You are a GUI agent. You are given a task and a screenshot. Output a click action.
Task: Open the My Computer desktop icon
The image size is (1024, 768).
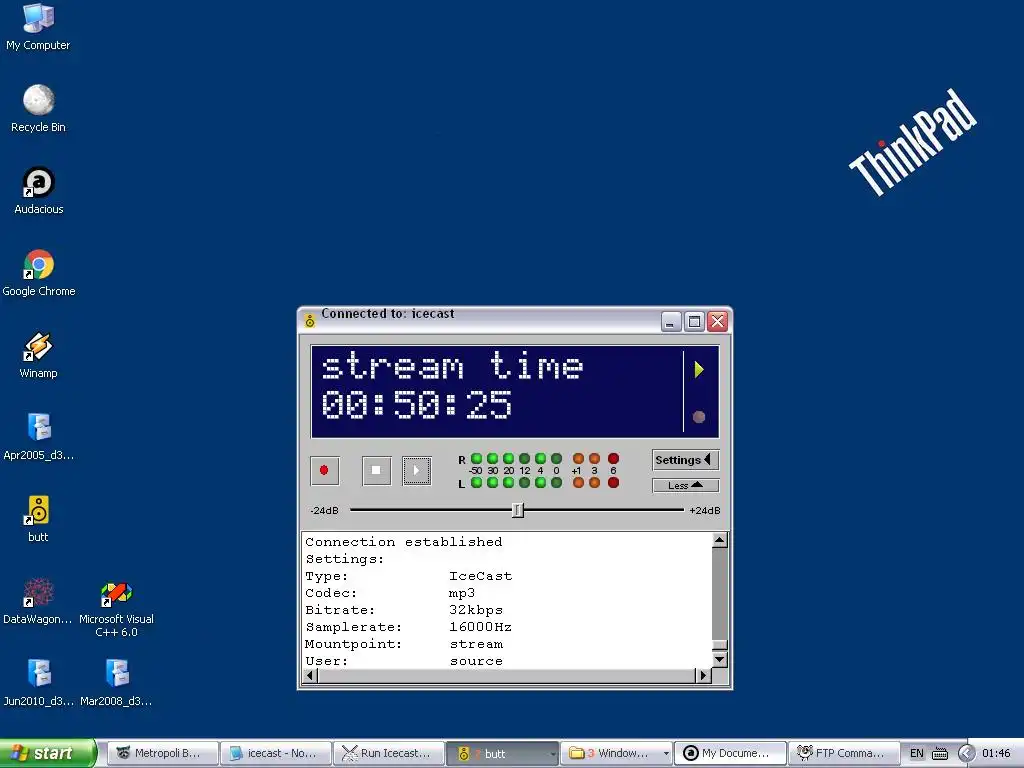point(38,27)
